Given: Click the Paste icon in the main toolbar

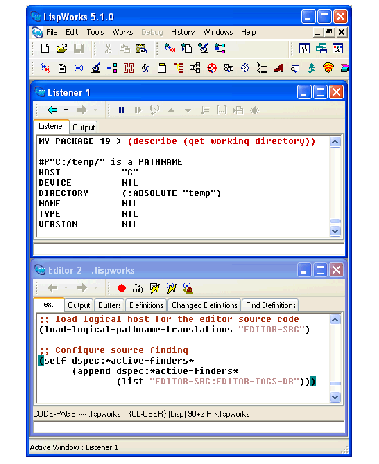Looking at the screenshot, I should 141,49.
